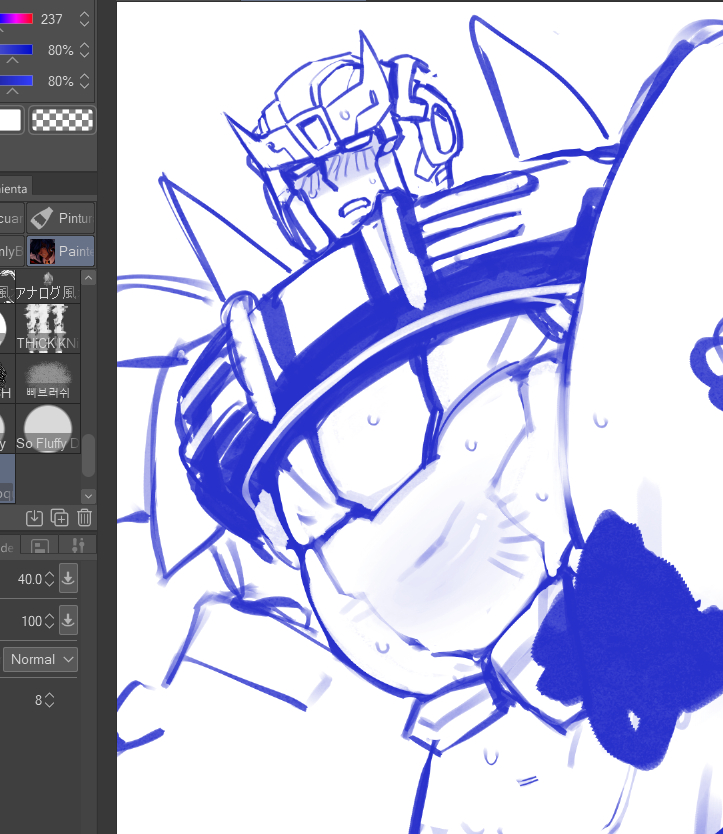Click the import sub tool icon
This screenshot has width=723, height=834.
(35, 517)
